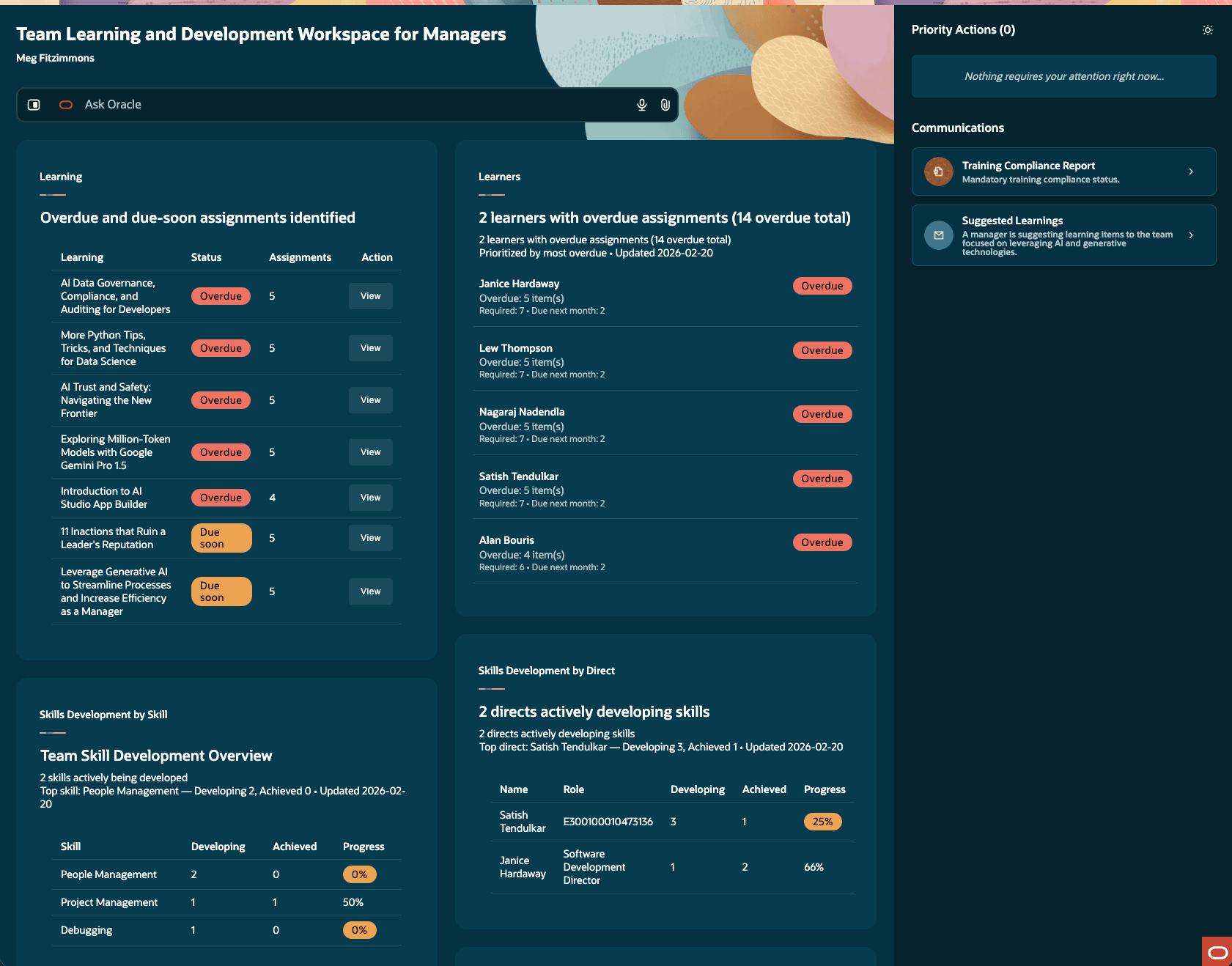Viewport: 1232px width, 966px height.
Task: View AI Data Governance overdue assignments
Action: pos(370,296)
